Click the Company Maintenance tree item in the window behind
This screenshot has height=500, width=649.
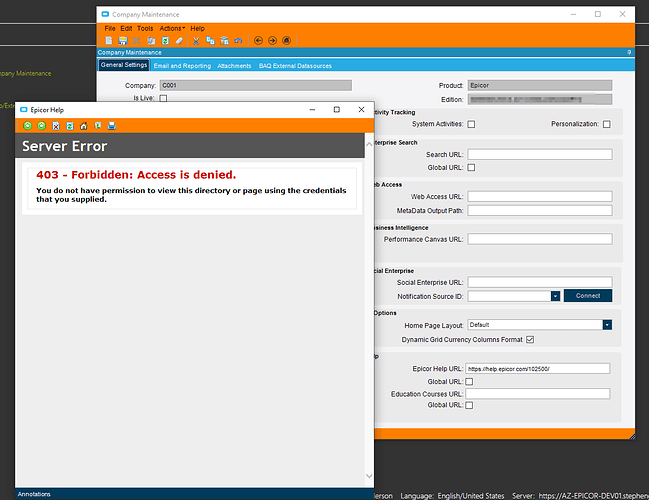26,74
